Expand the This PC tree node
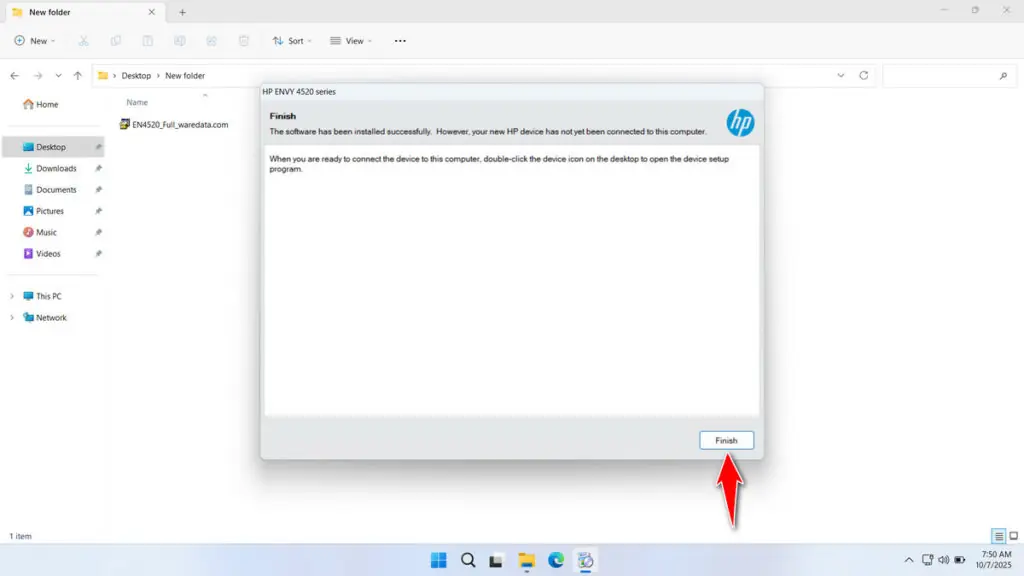This screenshot has width=1024, height=576. [x=12, y=296]
